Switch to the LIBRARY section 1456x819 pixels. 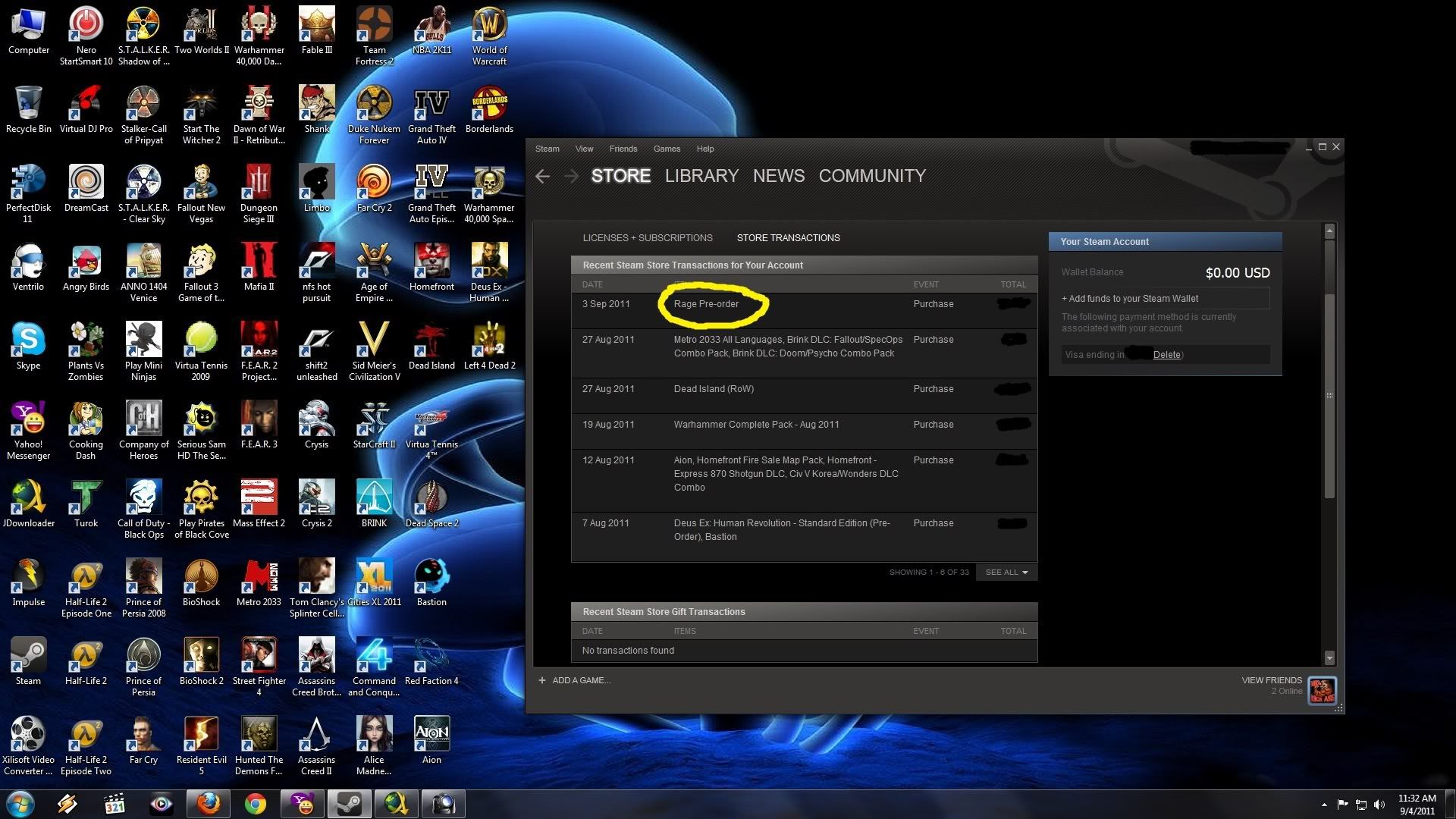click(701, 176)
